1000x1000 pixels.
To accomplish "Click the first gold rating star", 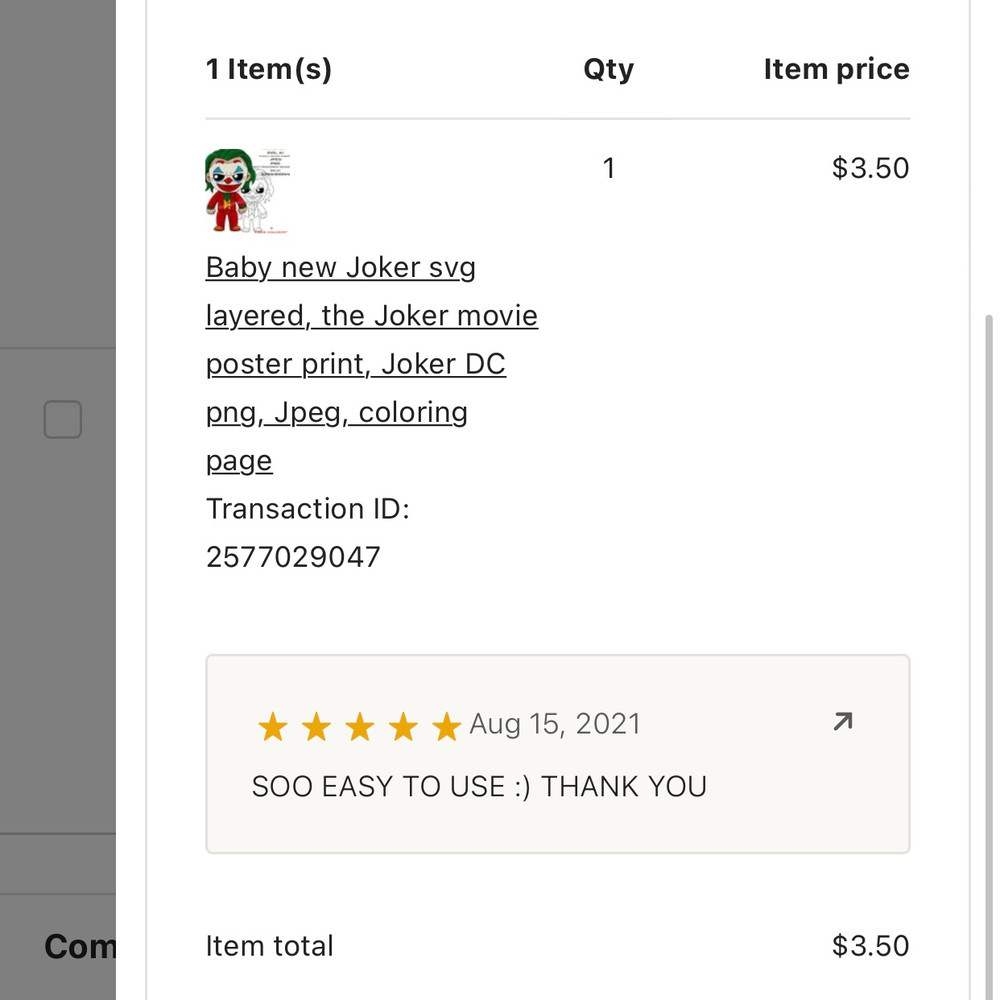I will pos(272,727).
